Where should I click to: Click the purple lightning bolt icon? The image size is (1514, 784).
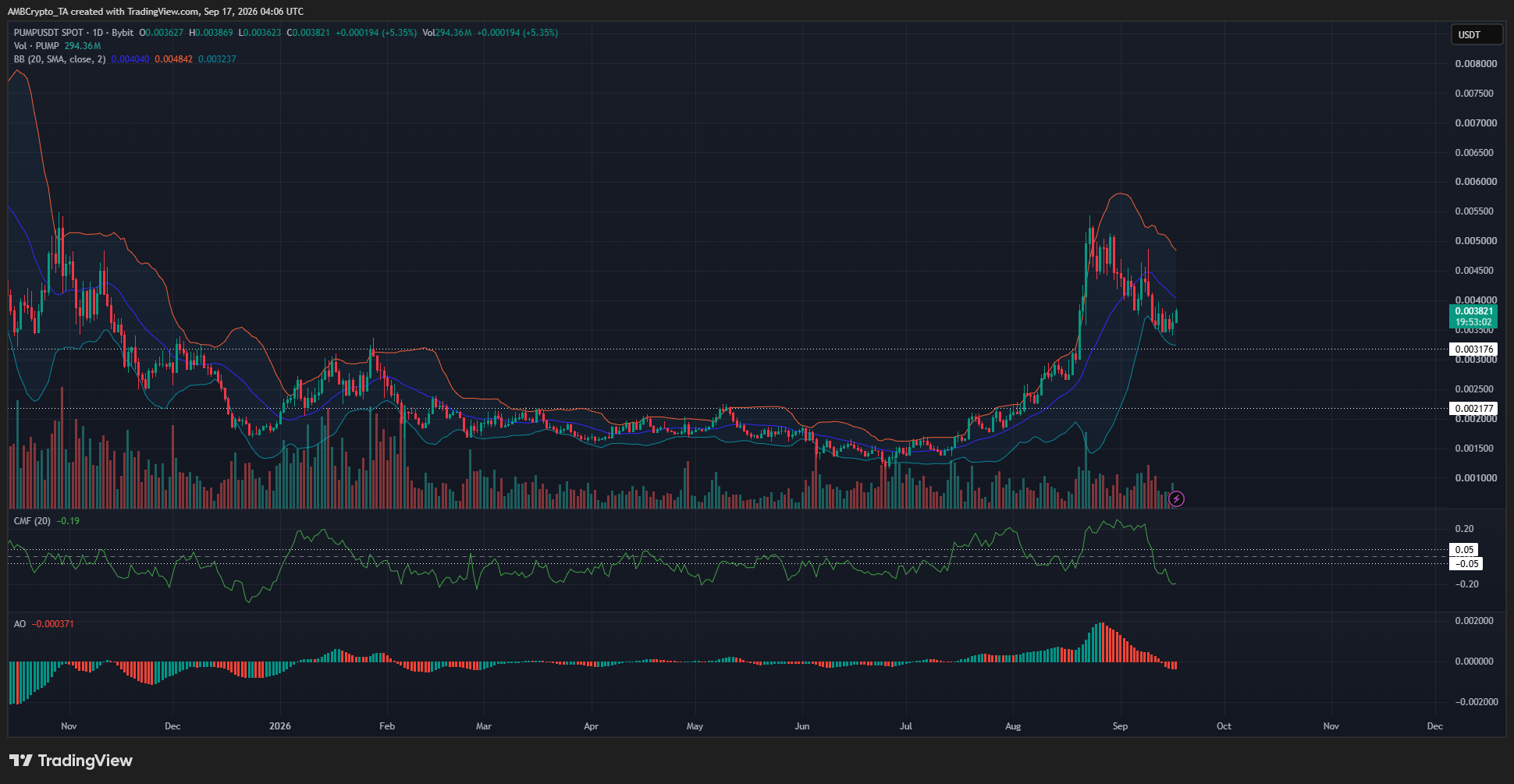point(1177,498)
